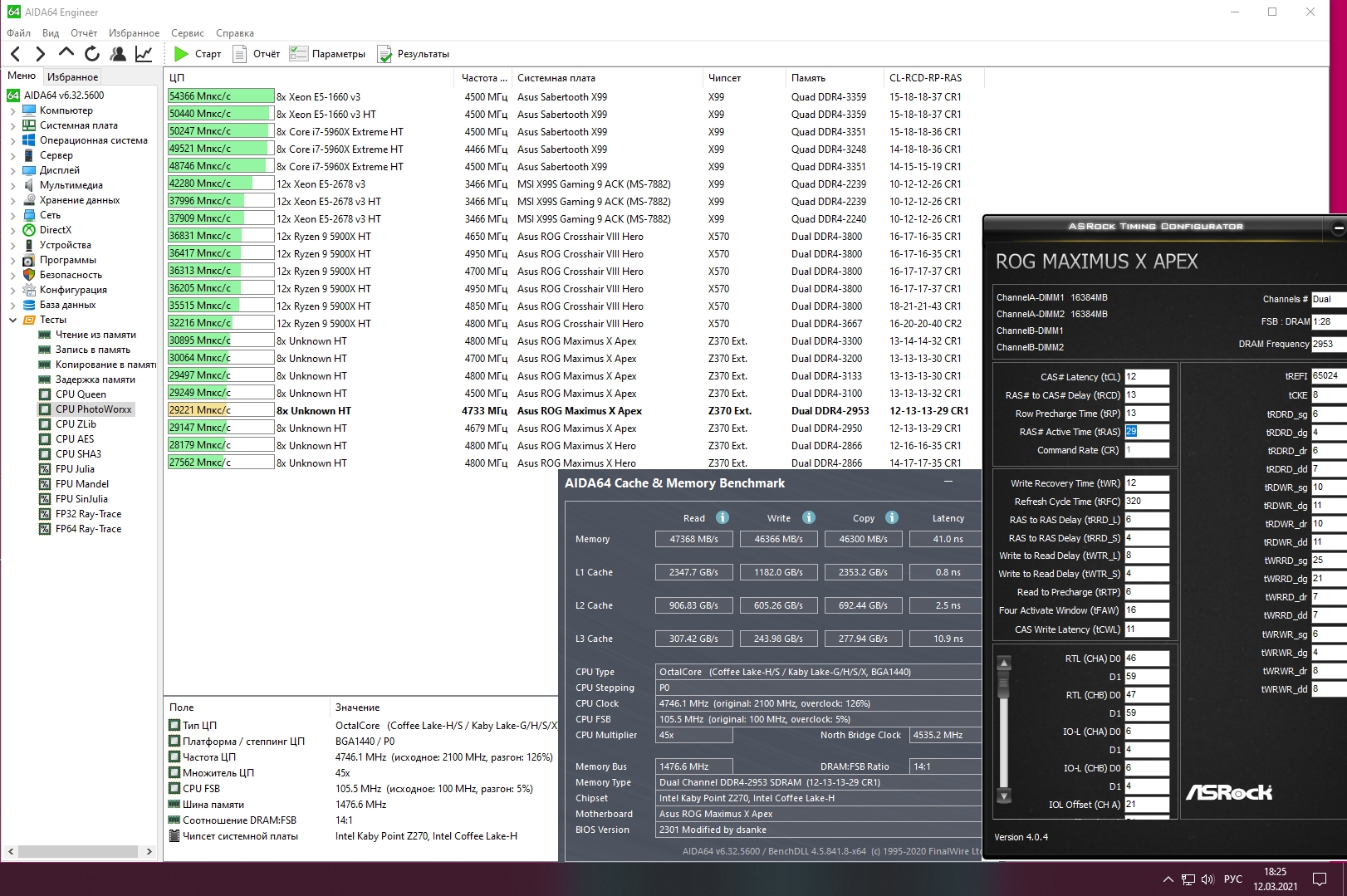This screenshot has height=896, width=1347.
Task: Click the volume icon in system tray
Action: pyautogui.click(x=1207, y=879)
